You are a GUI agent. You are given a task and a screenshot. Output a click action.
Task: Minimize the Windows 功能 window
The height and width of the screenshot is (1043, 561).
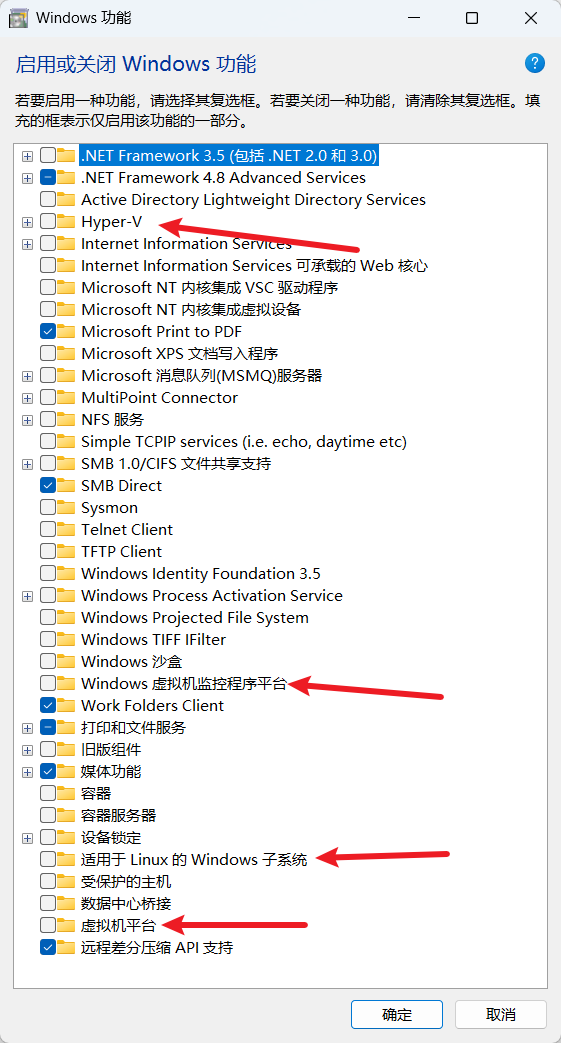coord(413,19)
